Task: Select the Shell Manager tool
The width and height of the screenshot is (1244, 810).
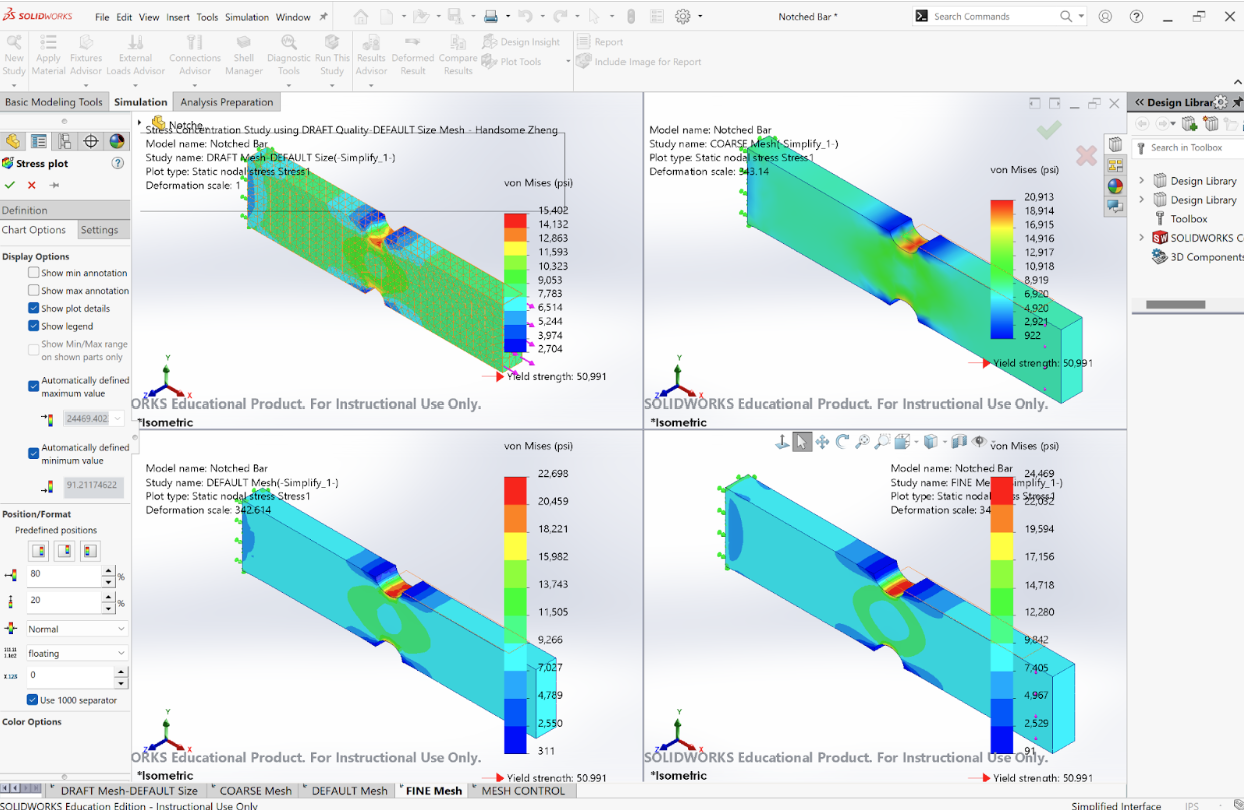Action: 244,55
